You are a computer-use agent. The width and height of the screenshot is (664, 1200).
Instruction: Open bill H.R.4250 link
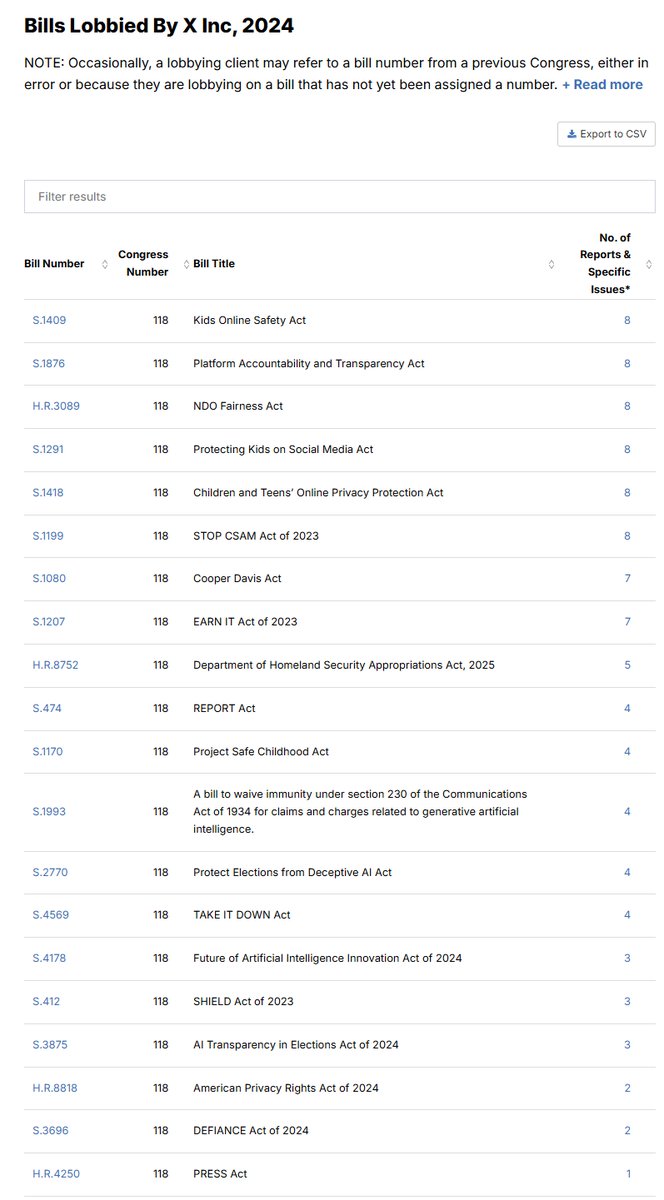click(x=55, y=1174)
